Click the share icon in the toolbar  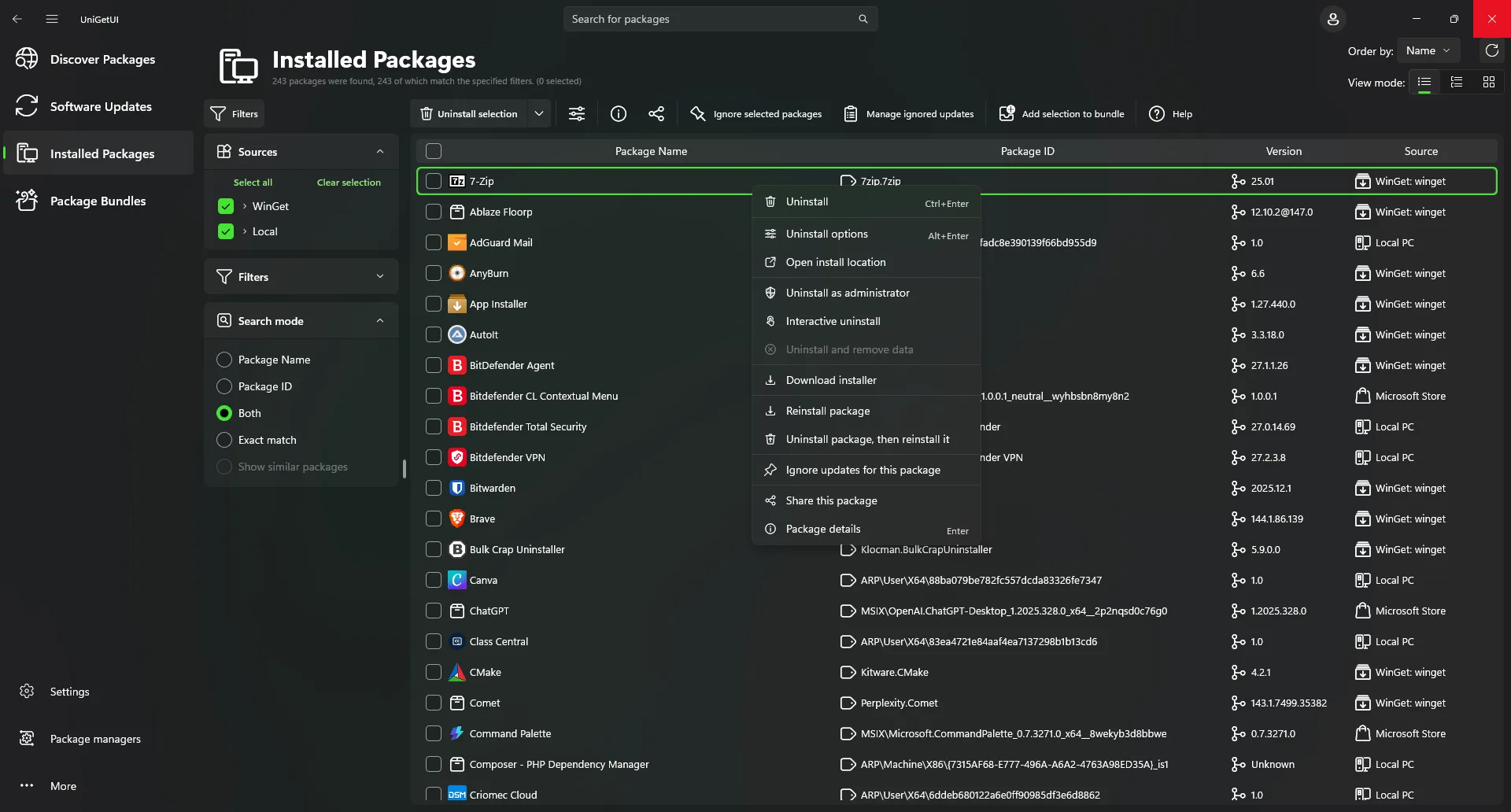[x=656, y=114]
